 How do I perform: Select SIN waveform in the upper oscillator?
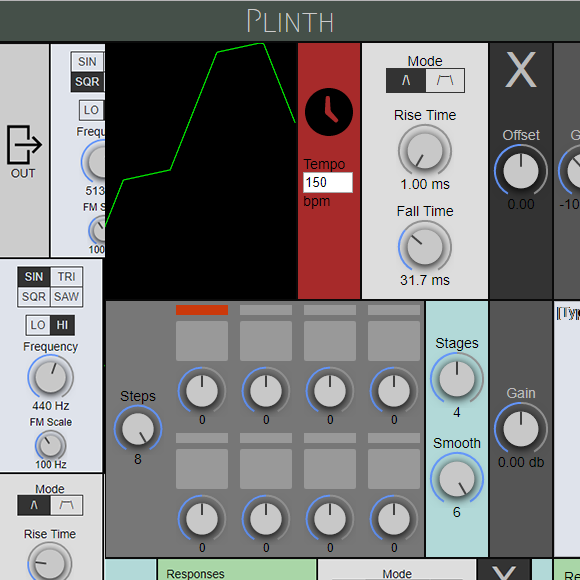87,61
